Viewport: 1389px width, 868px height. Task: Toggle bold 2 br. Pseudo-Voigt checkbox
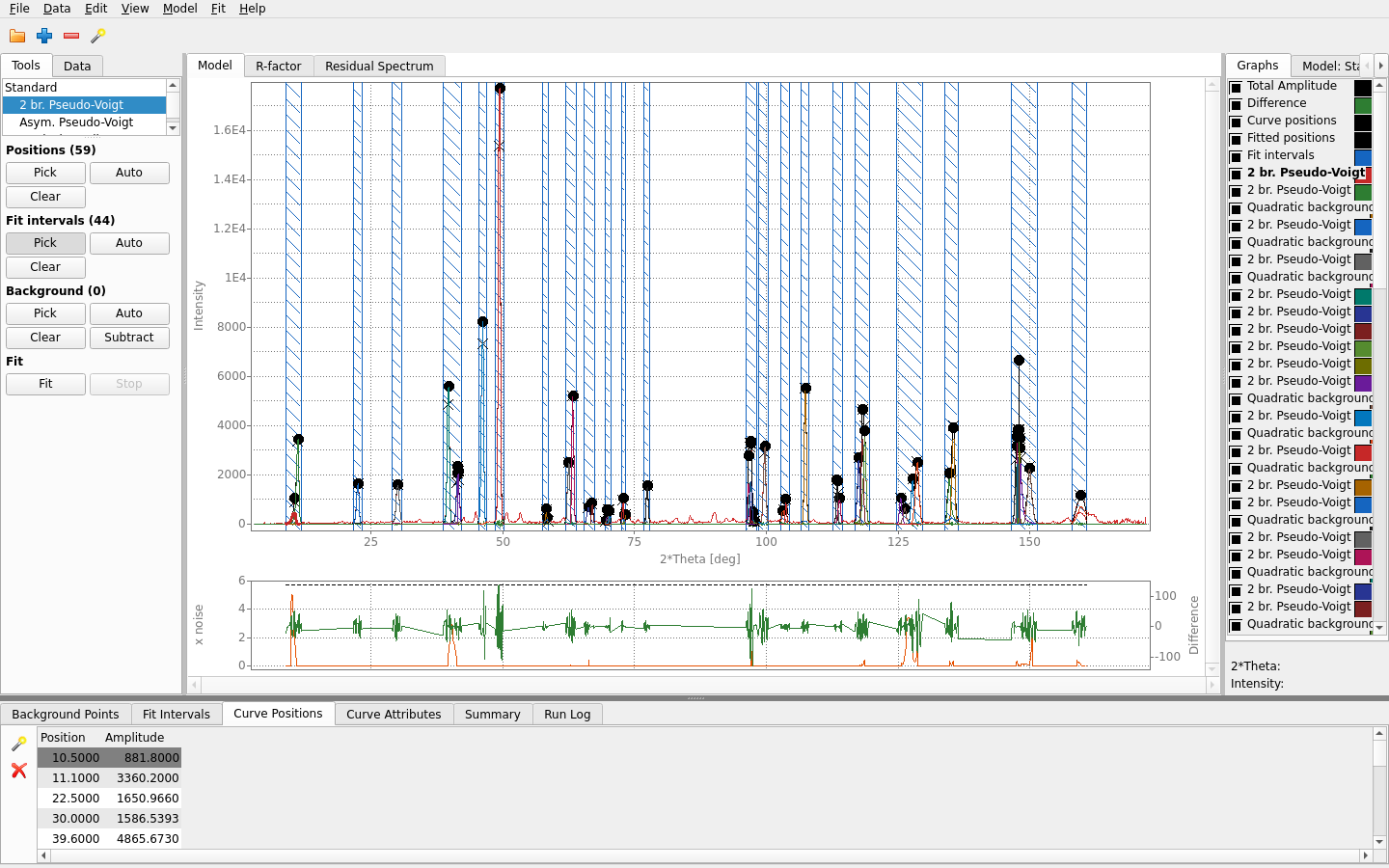pos(1236,174)
